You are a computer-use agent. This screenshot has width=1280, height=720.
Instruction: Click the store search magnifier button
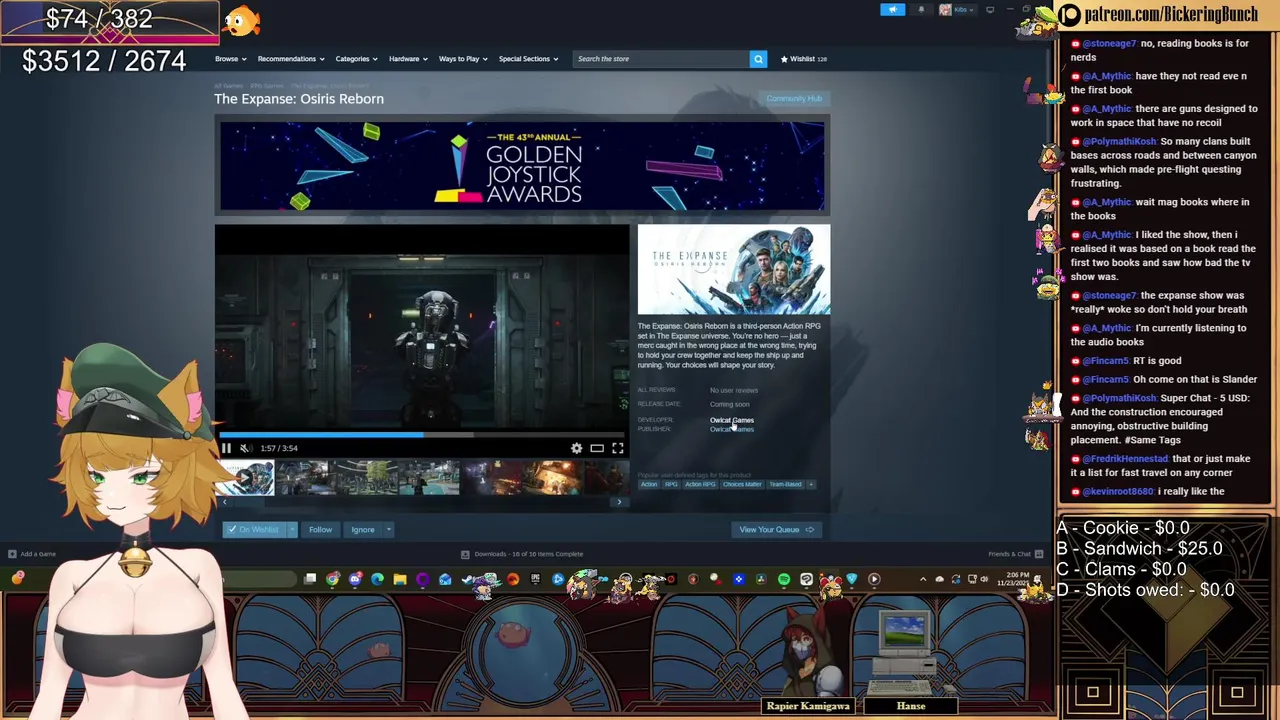coord(758,59)
